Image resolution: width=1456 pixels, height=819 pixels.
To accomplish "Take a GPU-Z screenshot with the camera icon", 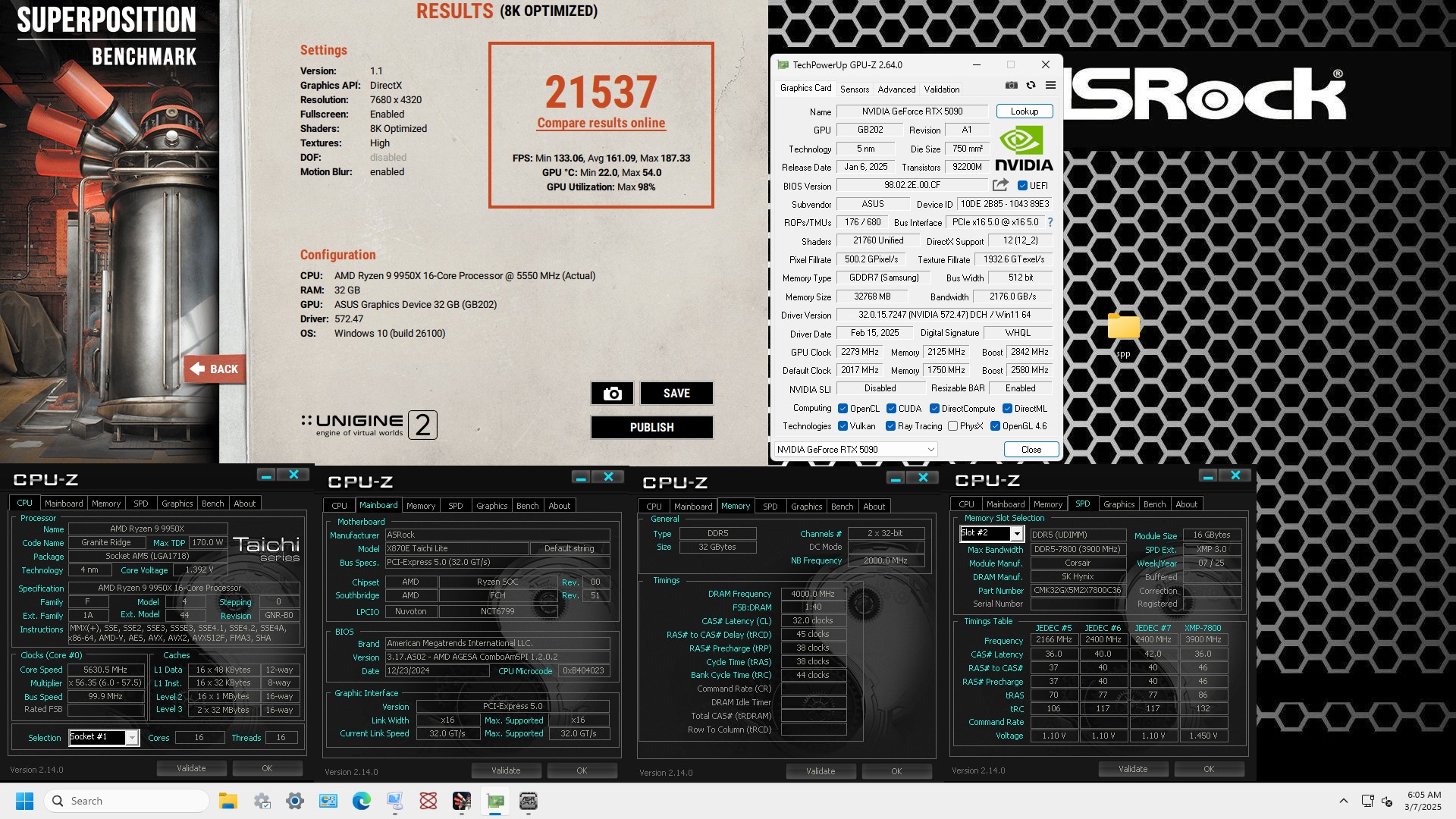I will pyautogui.click(x=1011, y=86).
